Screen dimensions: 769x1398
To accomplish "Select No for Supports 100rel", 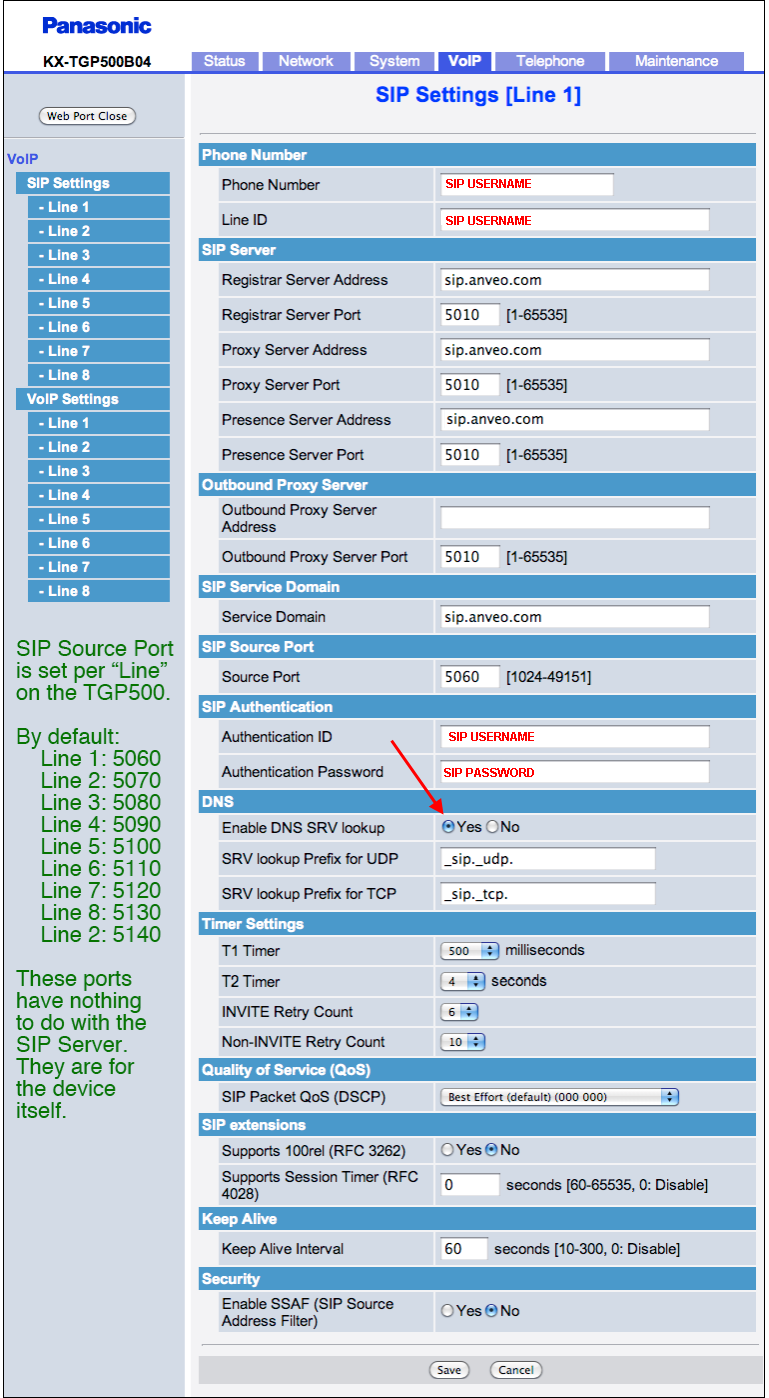I will 492,1150.
